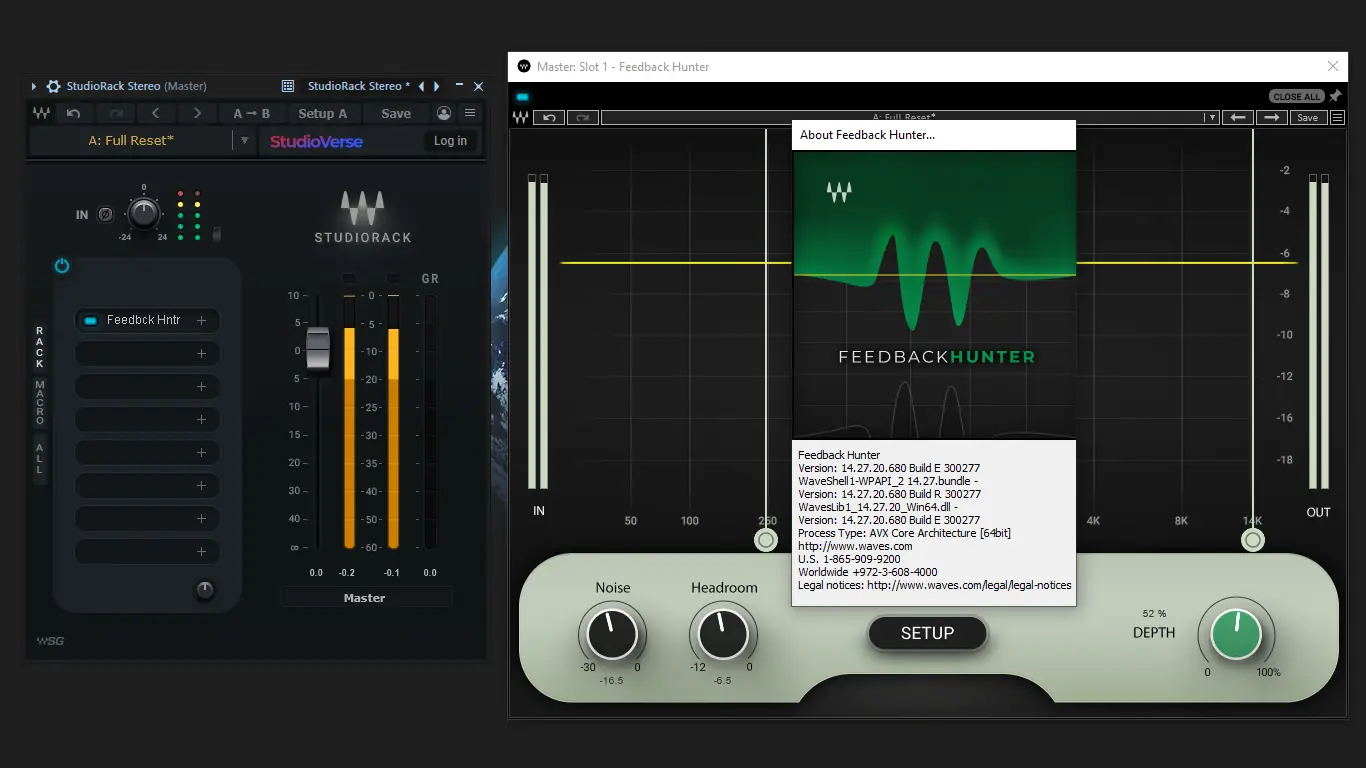Click the SETUP button in Feedback Hunter
The height and width of the screenshot is (768, 1366).
pos(927,633)
